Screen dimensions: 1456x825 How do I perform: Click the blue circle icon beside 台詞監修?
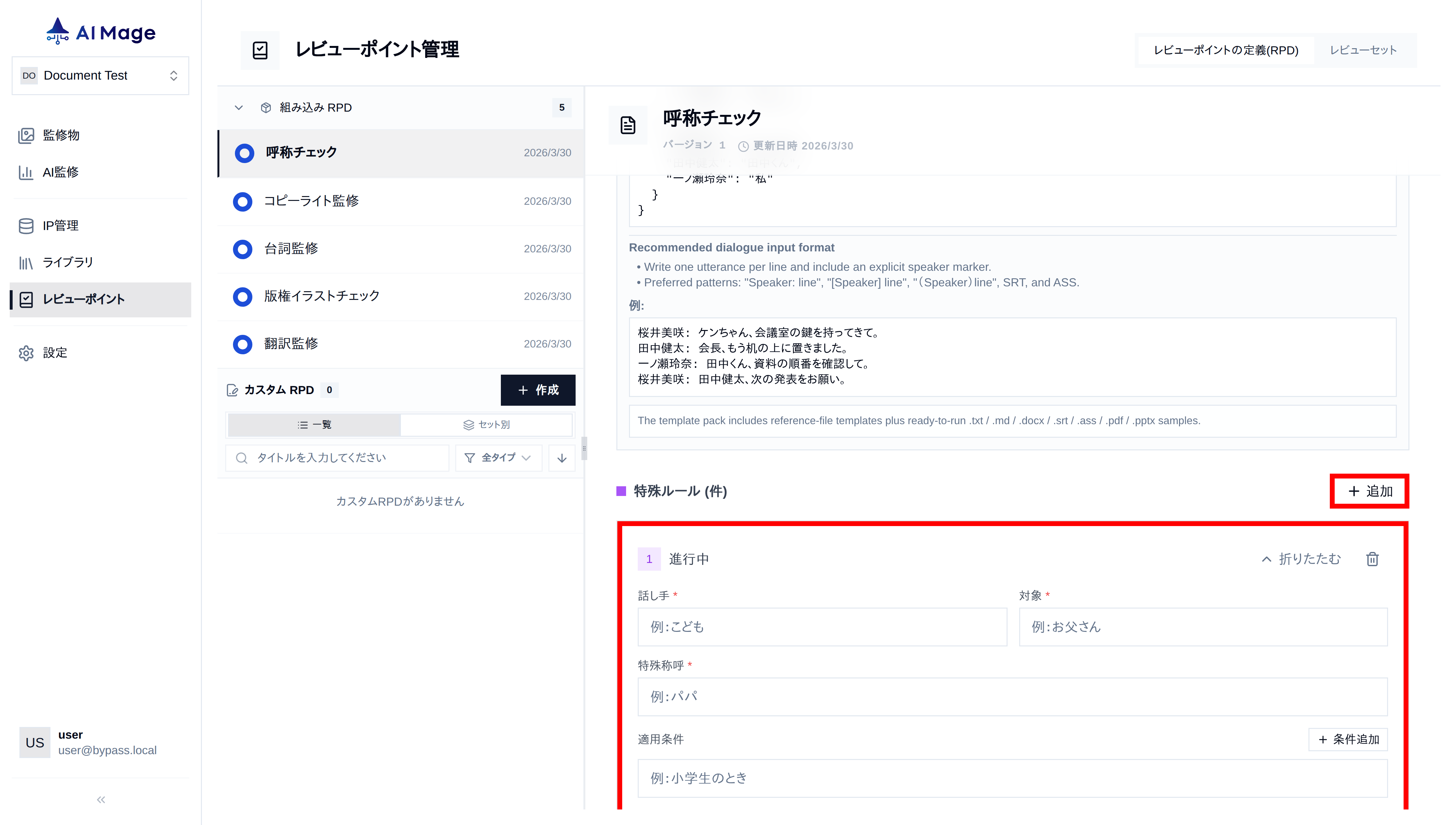[242, 249]
